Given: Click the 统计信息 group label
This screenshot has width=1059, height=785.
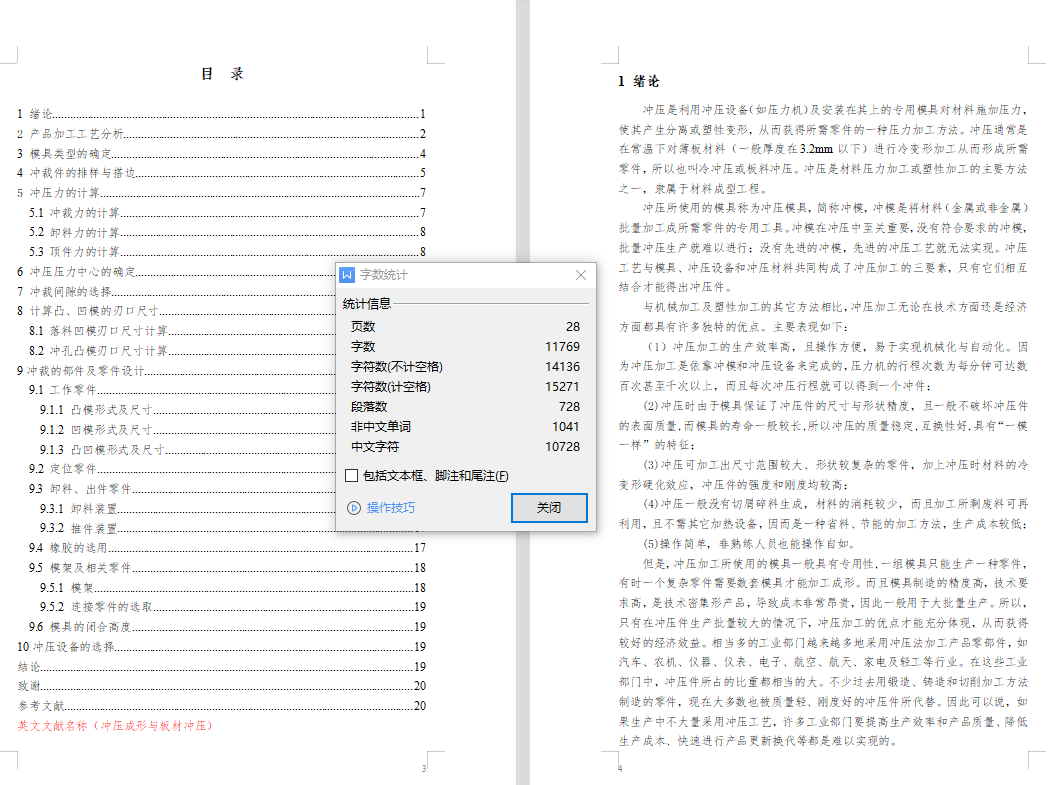Looking at the screenshot, I should [367, 304].
